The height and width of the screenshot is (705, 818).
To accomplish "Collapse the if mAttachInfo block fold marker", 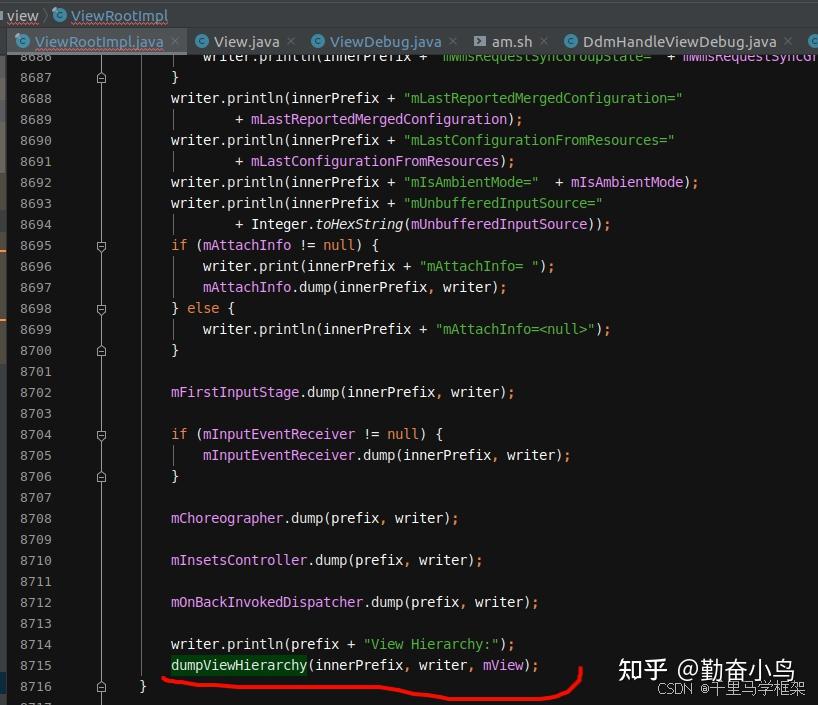I will pyautogui.click(x=101, y=245).
